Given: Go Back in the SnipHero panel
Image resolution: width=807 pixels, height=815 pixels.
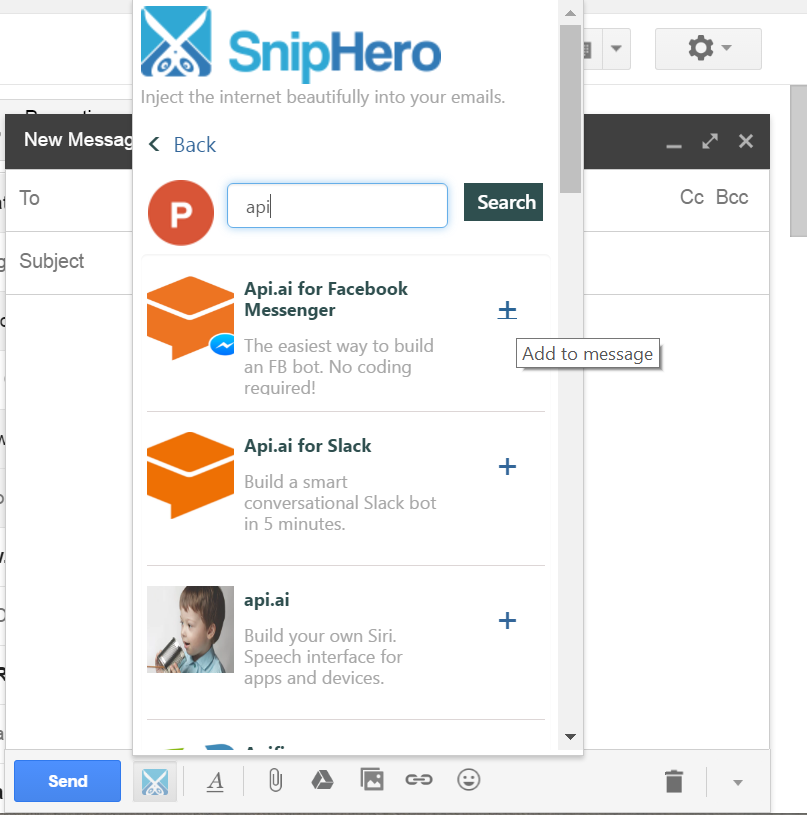Looking at the screenshot, I should click(182, 145).
